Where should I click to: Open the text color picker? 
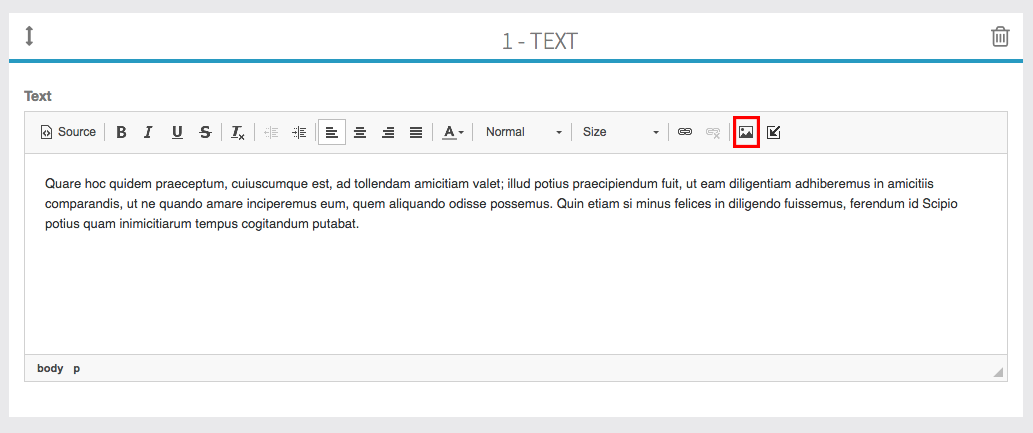(x=453, y=132)
